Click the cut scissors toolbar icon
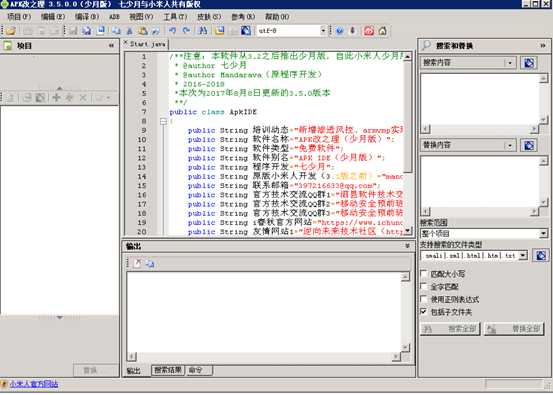This screenshot has height=395, width=553. point(129,31)
